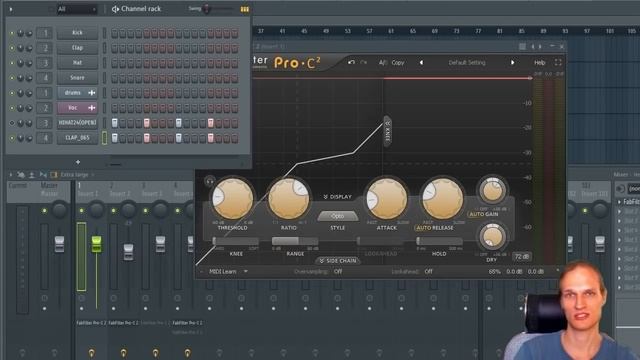Viewport: 640px width, 360px height.
Task: Open FabFilter Pro-C 2 slot on Insert 1
Action: [91, 323]
